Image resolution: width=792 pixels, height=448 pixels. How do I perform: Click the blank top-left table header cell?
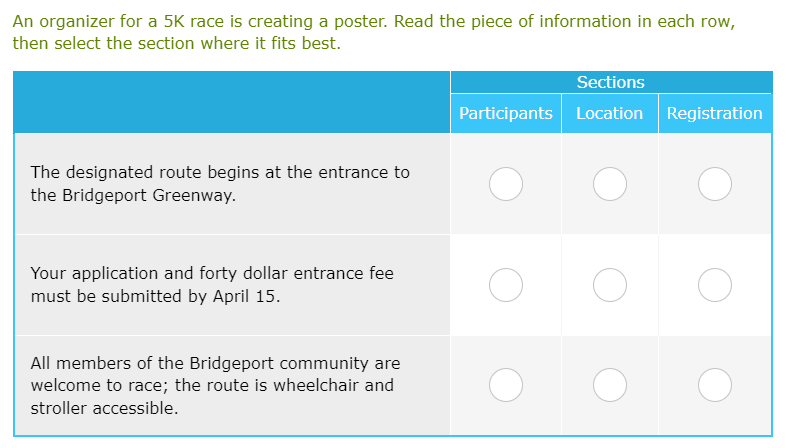tap(232, 102)
